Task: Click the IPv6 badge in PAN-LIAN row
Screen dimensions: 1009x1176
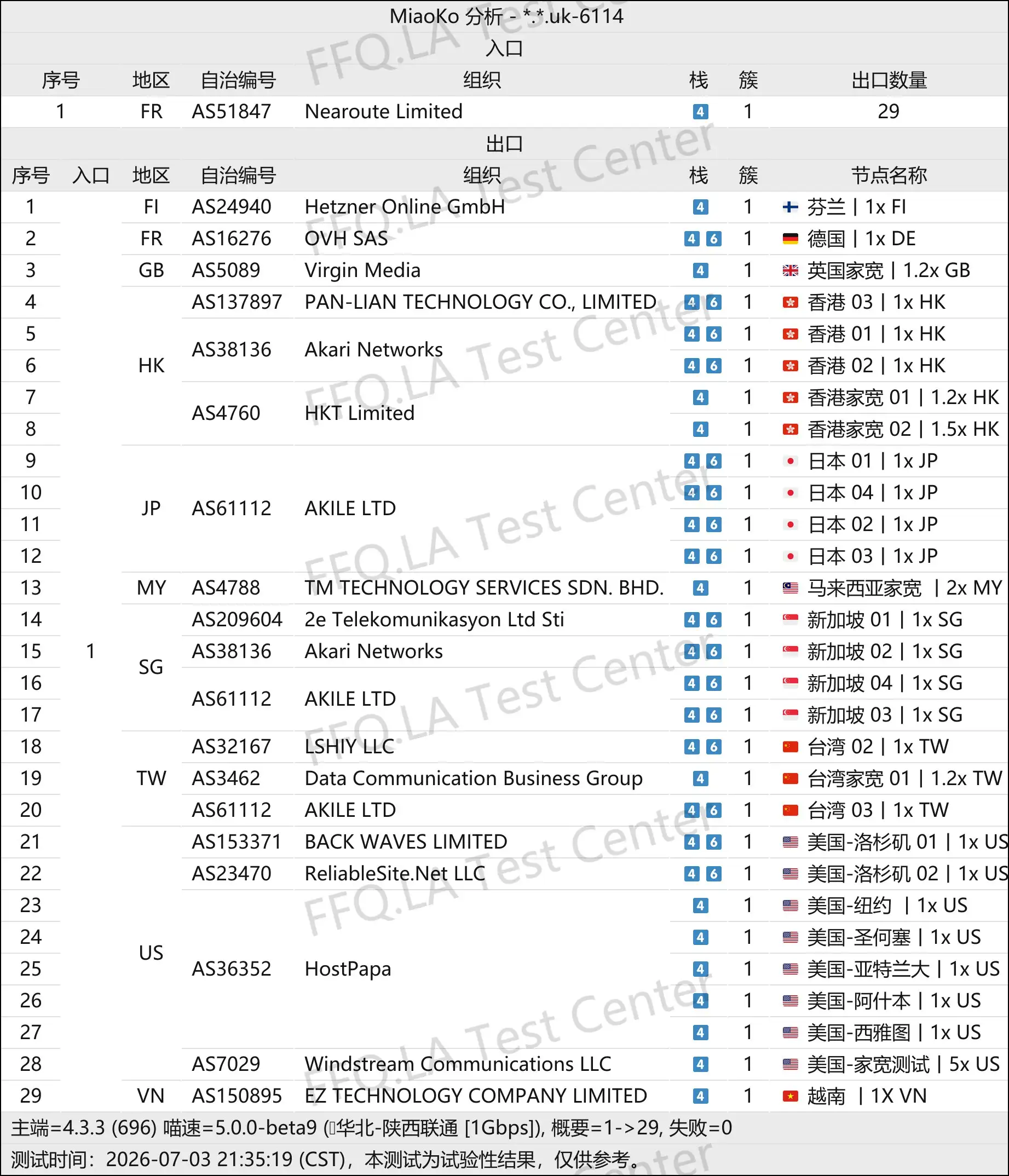Action: pyautogui.click(x=713, y=303)
